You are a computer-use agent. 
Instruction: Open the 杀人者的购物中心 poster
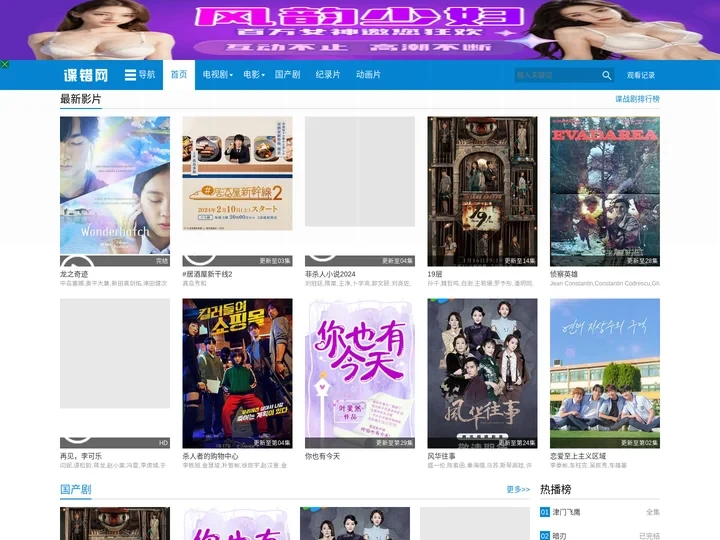click(237, 373)
